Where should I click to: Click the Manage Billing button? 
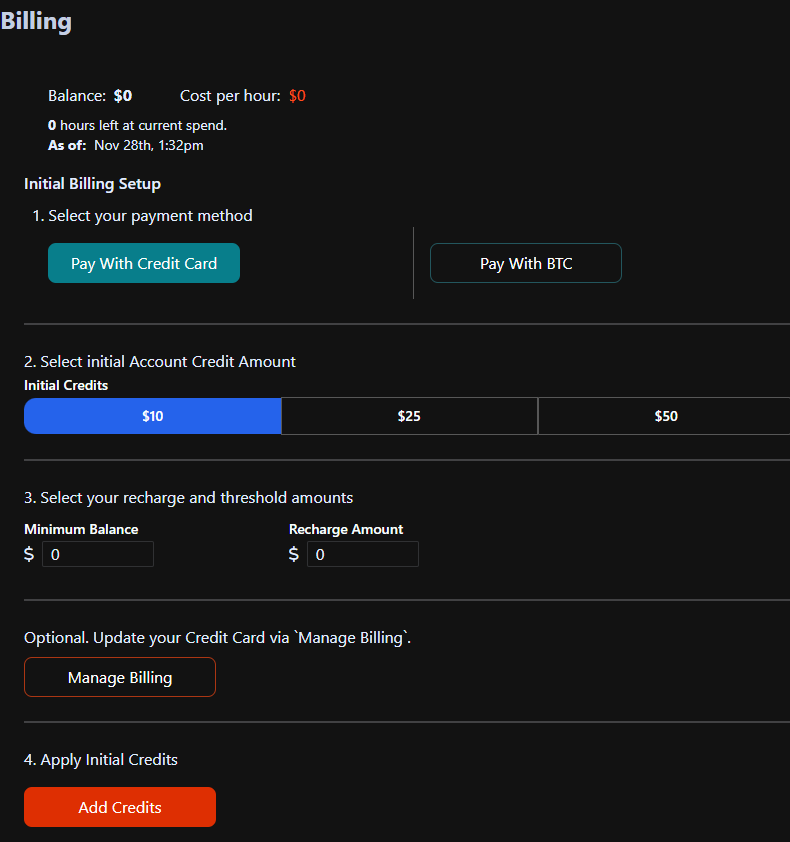click(119, 677)
